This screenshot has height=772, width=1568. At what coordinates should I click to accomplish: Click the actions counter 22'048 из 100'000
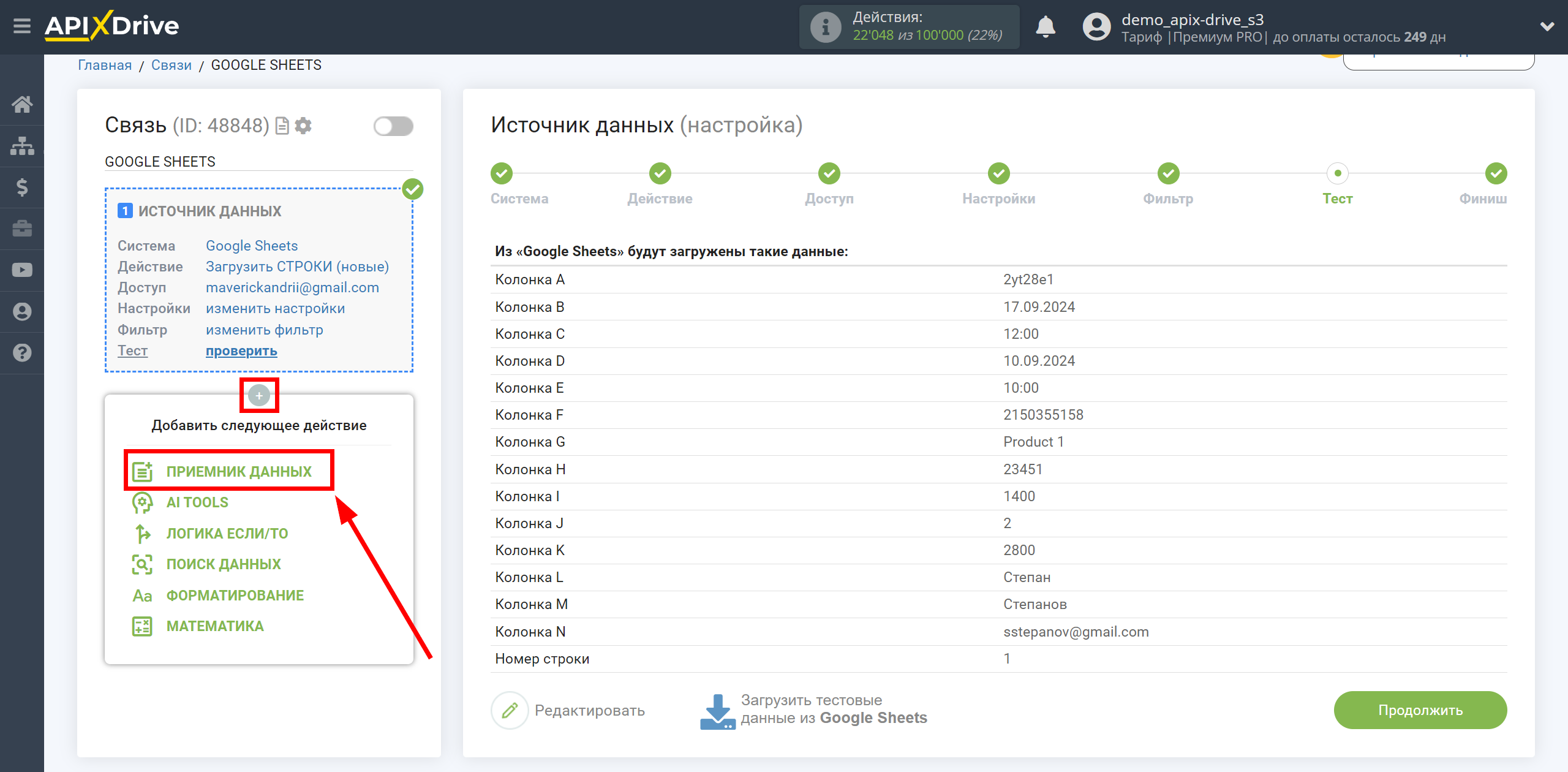click(x=927, y=35)
